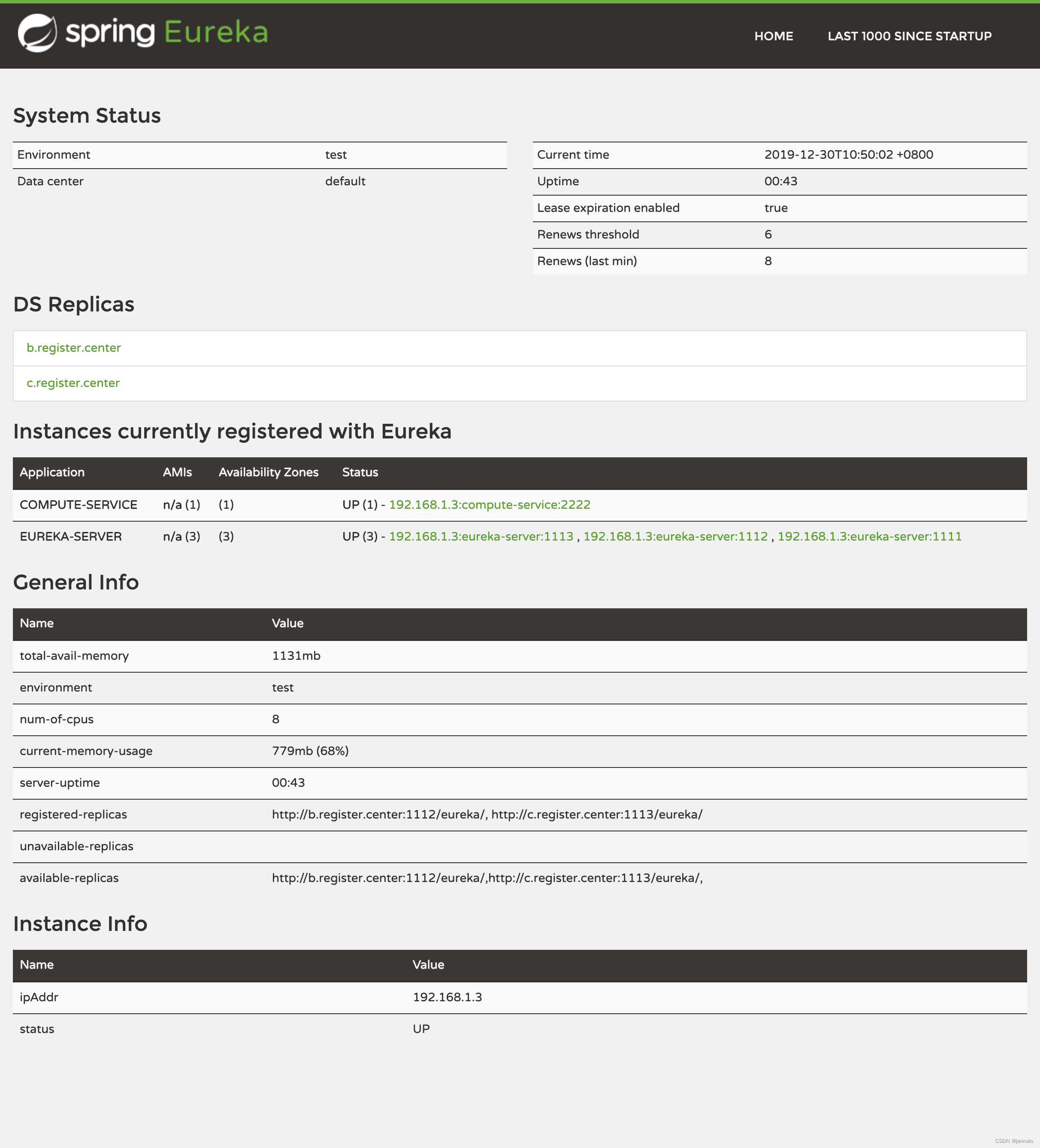
Task: Open the b.register.center replica link
Action: coord(73,348)
